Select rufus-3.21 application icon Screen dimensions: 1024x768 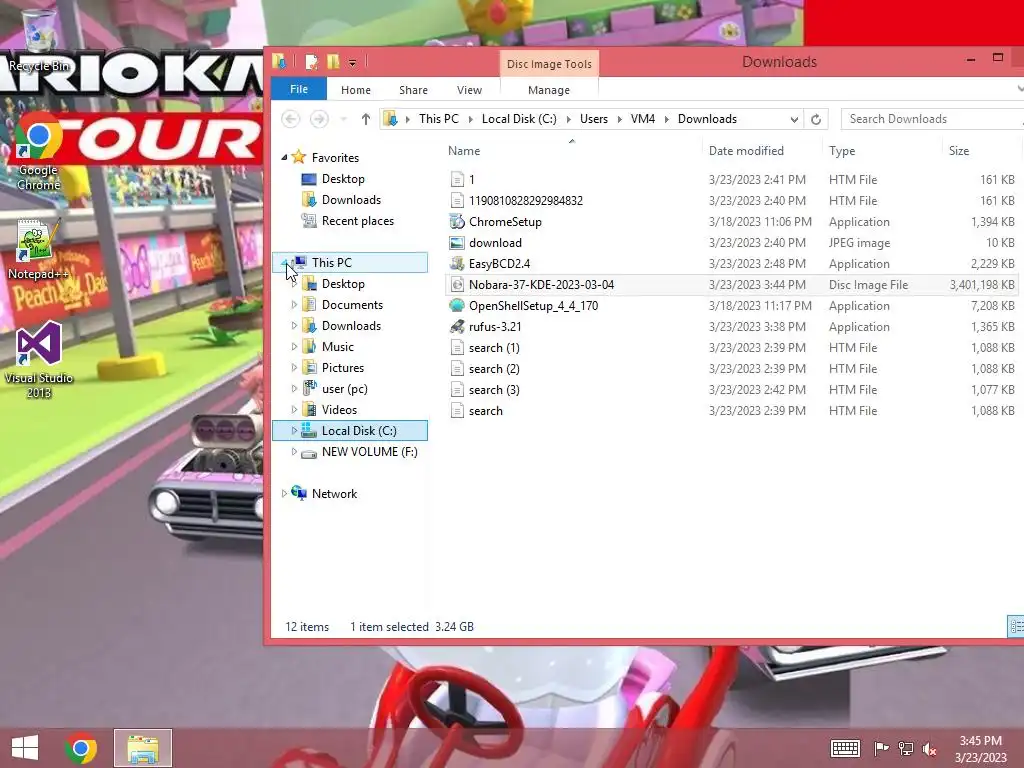click(x=457, y=327)
